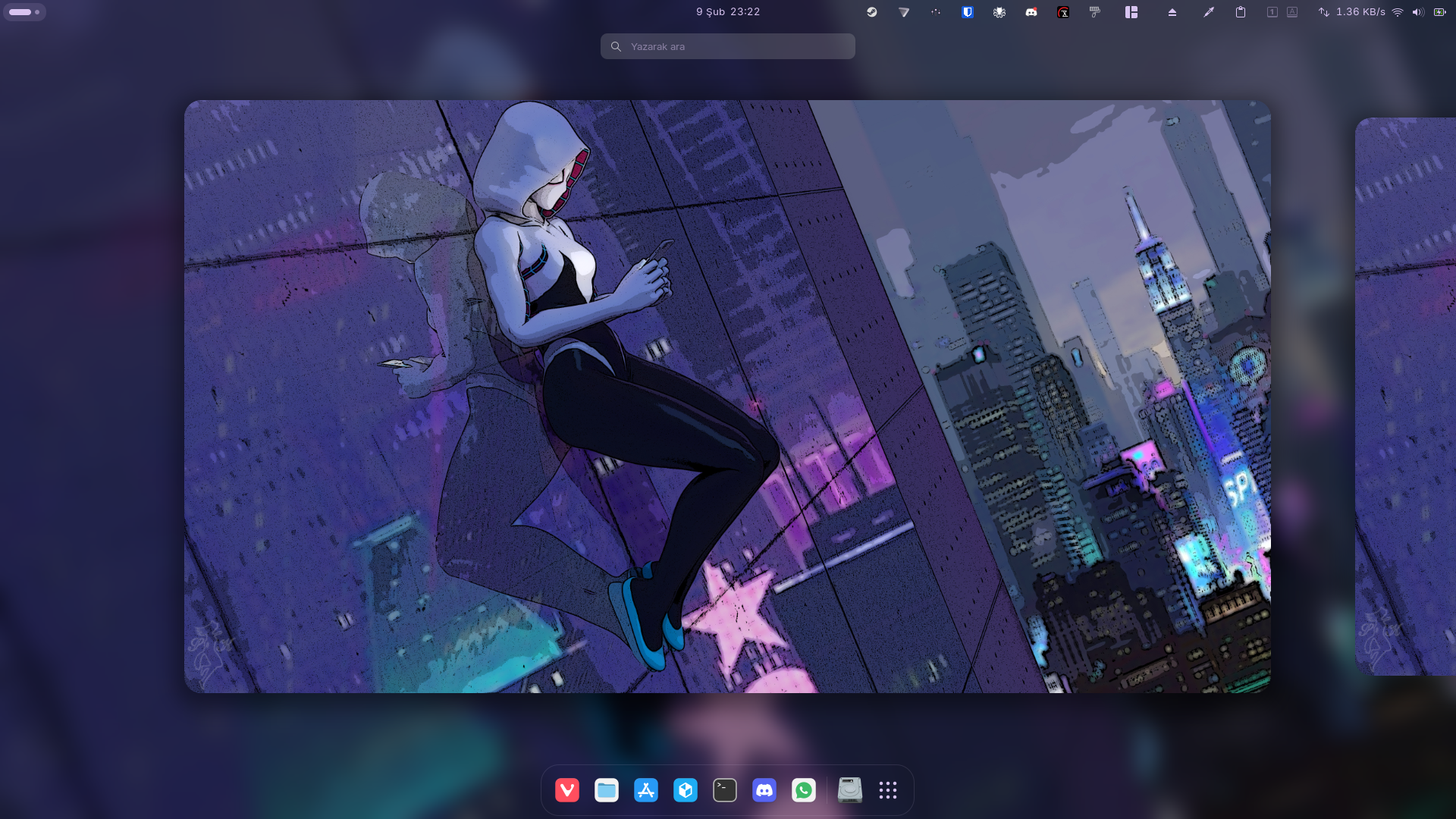Open Wi-Fi status in system menu
Image resolution: width=1456 pixels, height=819 pixels.
pyautogui.click(x=1398, y=12)
